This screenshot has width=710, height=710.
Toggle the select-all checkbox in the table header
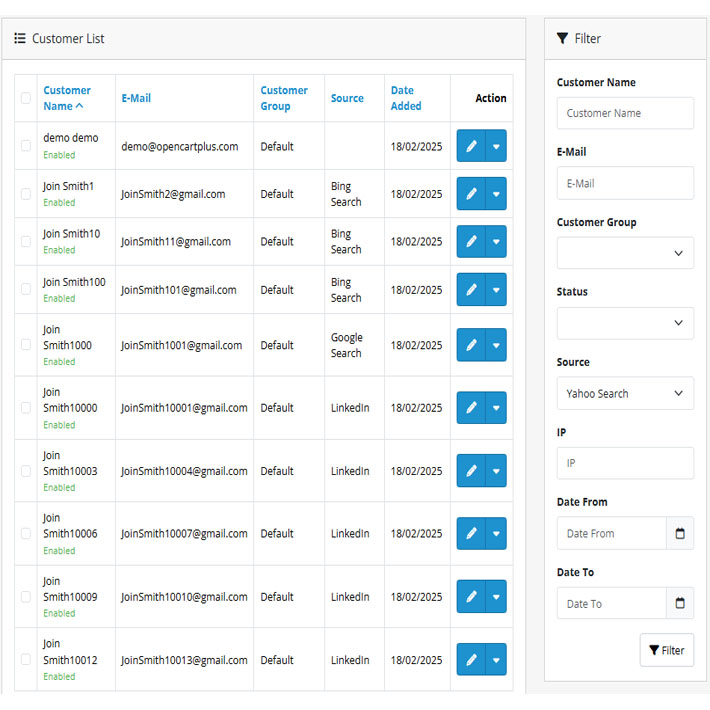(26, 98)
